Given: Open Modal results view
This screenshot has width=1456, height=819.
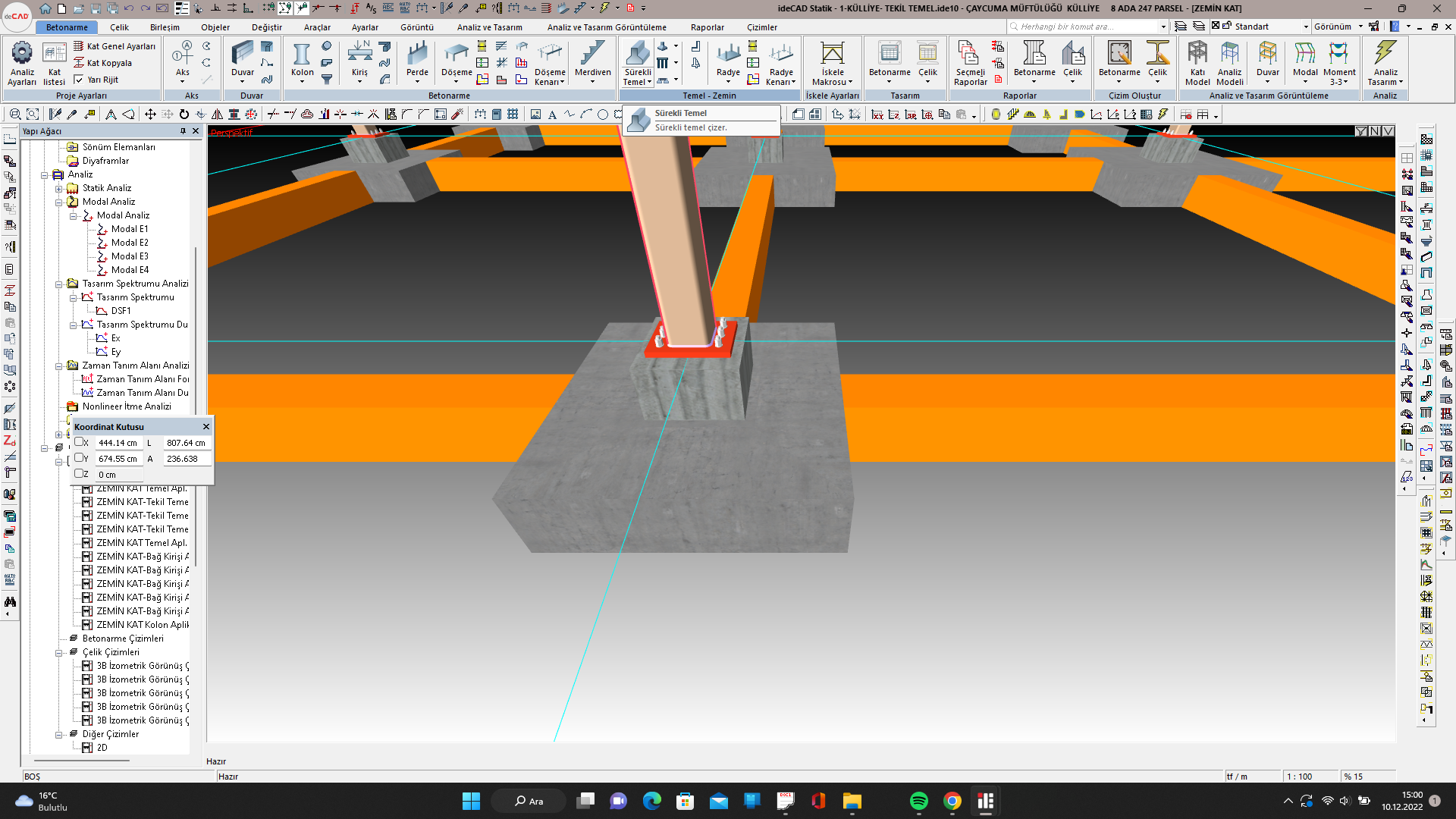Looking at the screenshot, I should (1304, 61).
